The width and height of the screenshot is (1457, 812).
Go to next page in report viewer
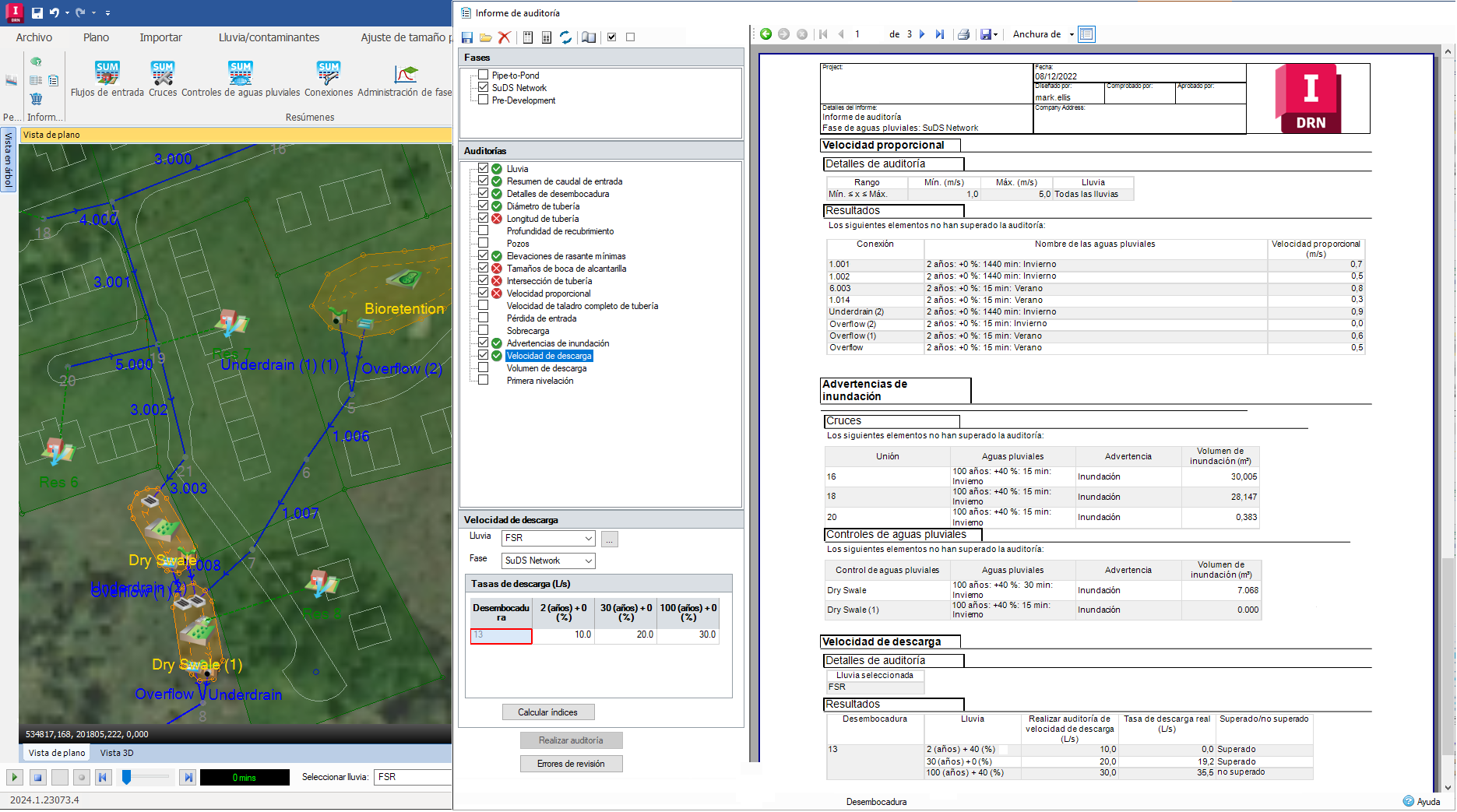coord(922,34)
